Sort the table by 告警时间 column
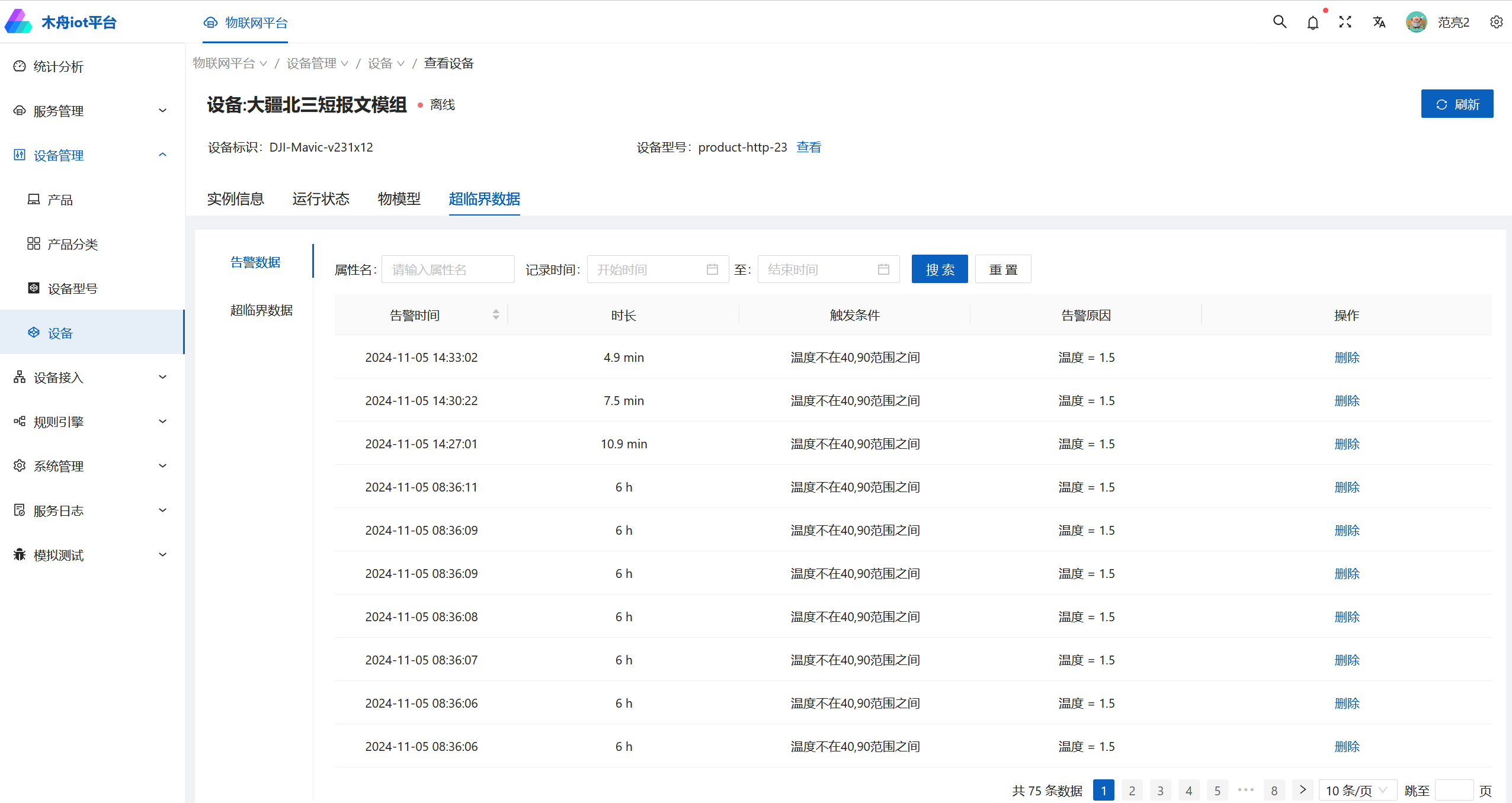Image resolution: width=1512 pixels, height=803 pixels. [496, 314]
